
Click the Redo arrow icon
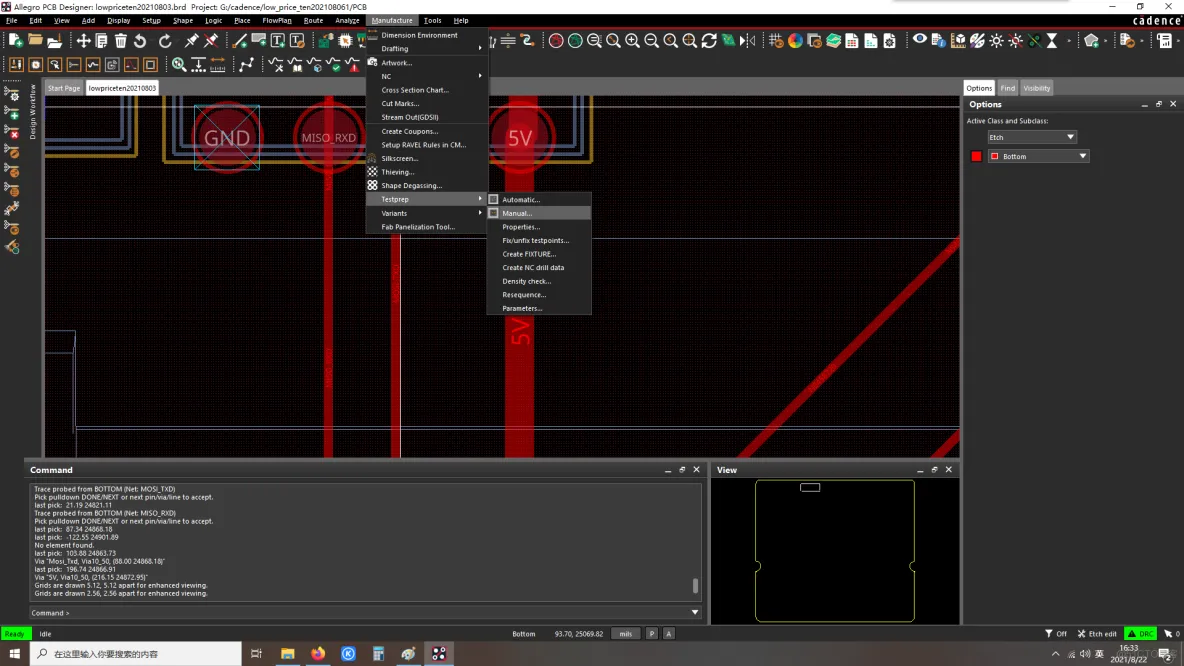coord(165,41)
